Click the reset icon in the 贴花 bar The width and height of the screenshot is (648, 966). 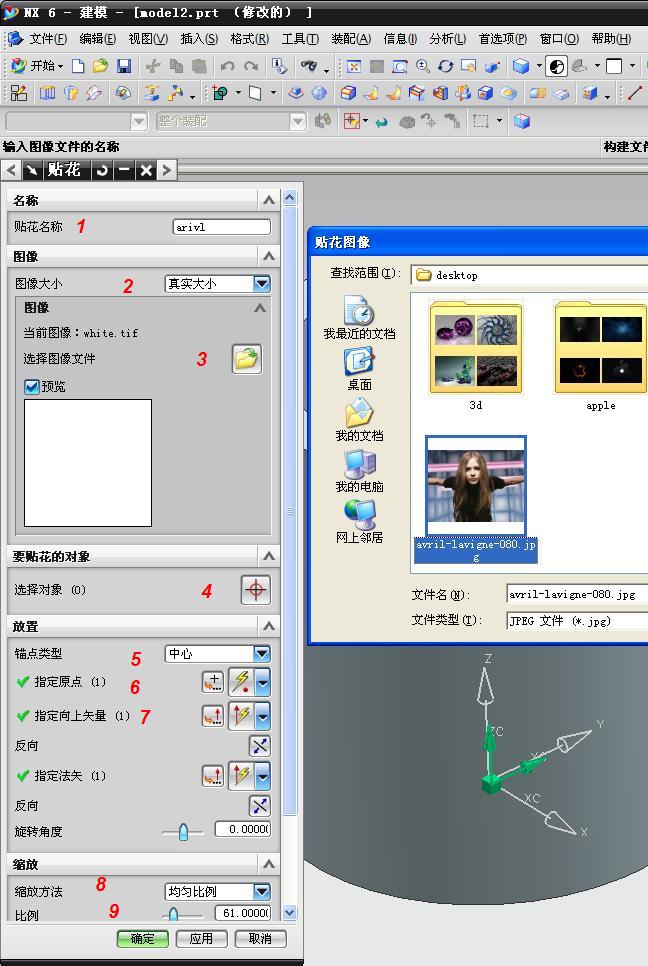point(102,170)
